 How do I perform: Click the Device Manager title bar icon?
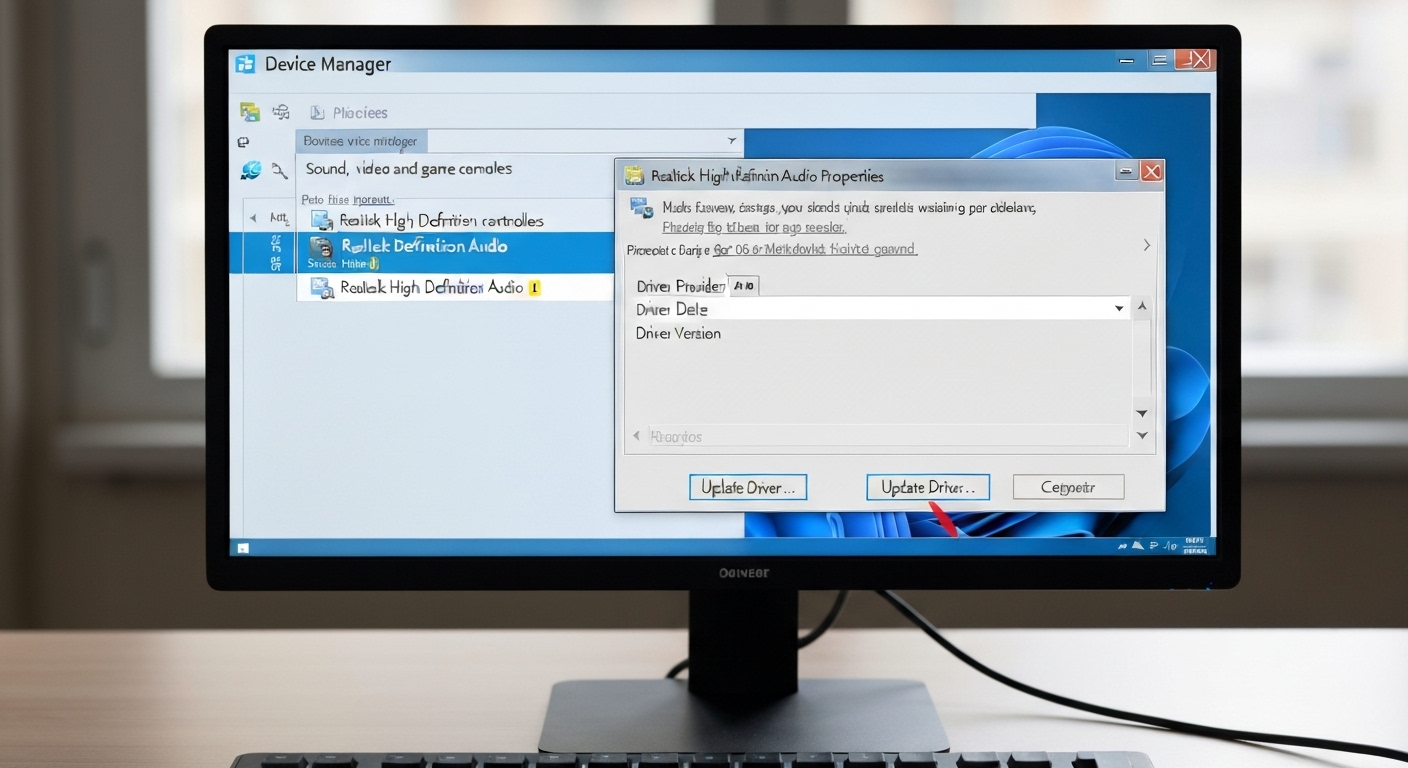coord(245,64)
